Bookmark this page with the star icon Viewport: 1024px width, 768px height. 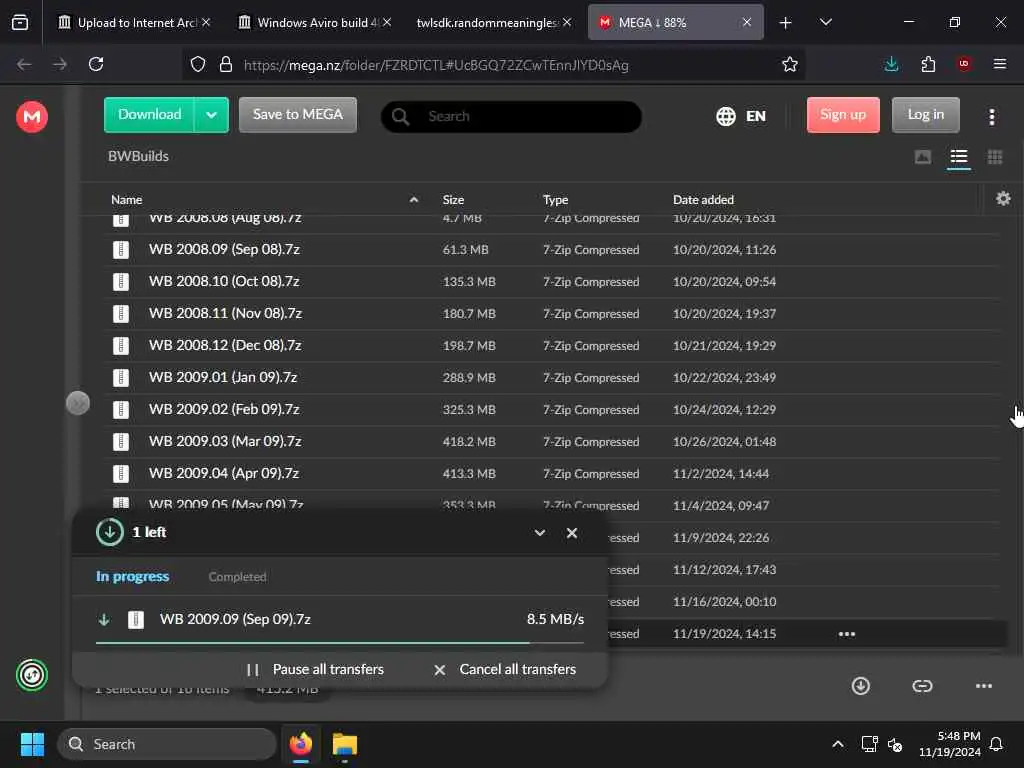[x=790, y=64]
